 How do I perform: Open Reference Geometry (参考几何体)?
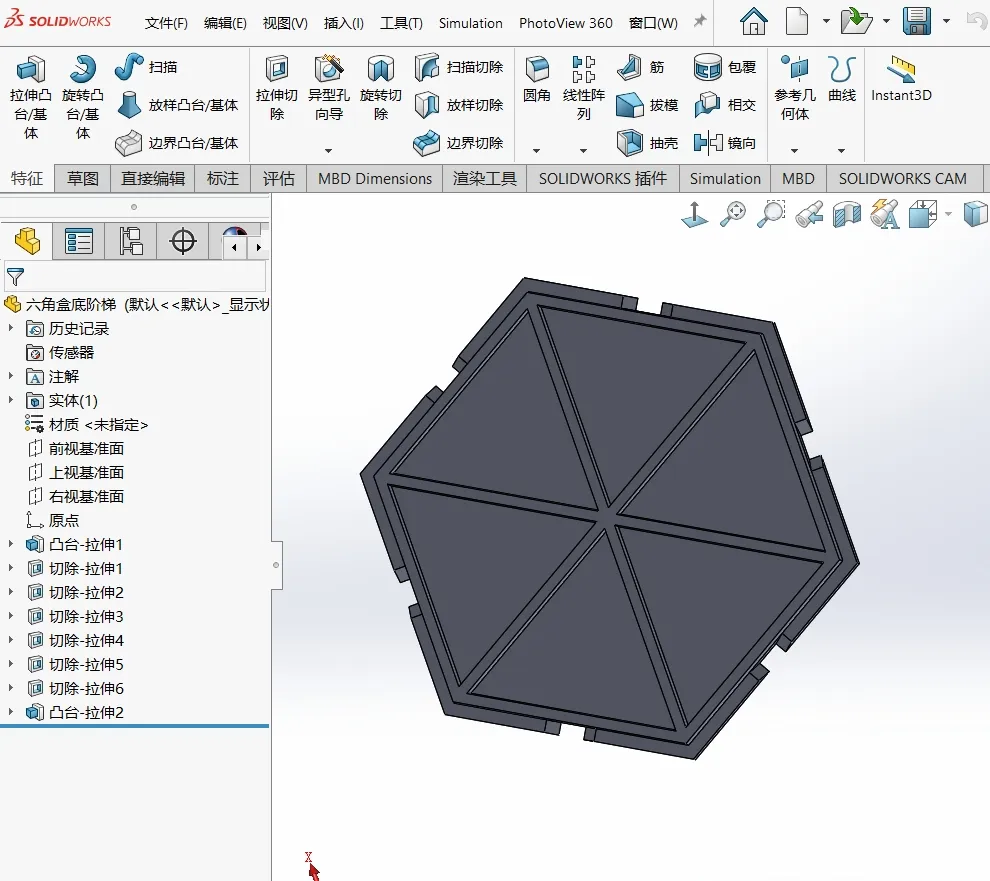pos(795,88)
